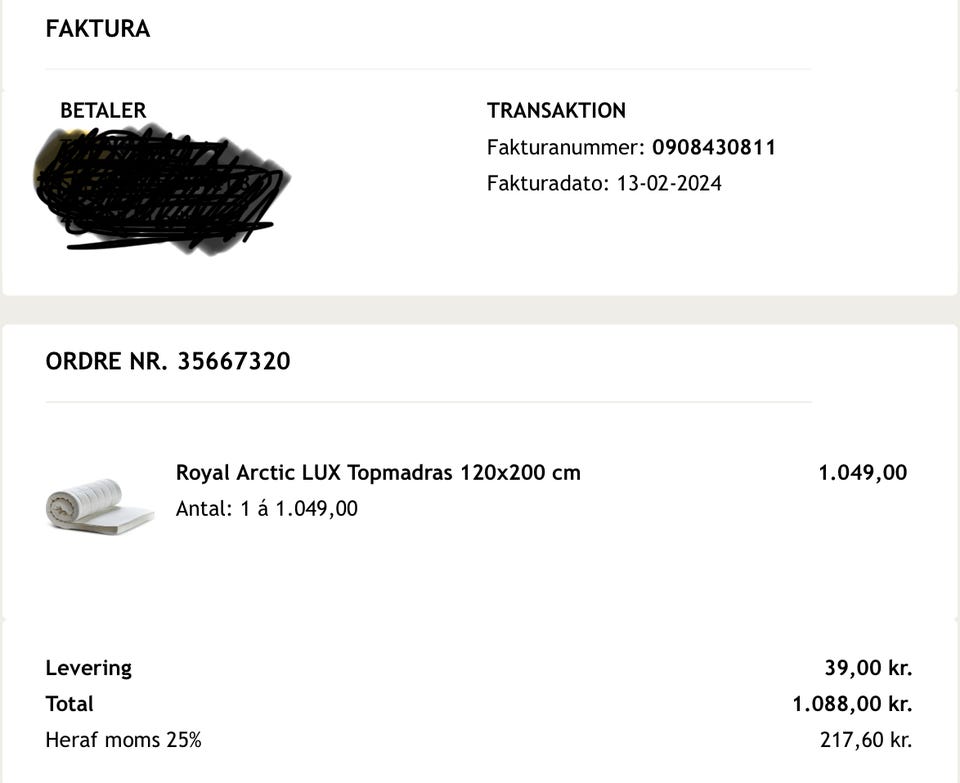
Task: Click the Levering label
Action: [88, 668]
